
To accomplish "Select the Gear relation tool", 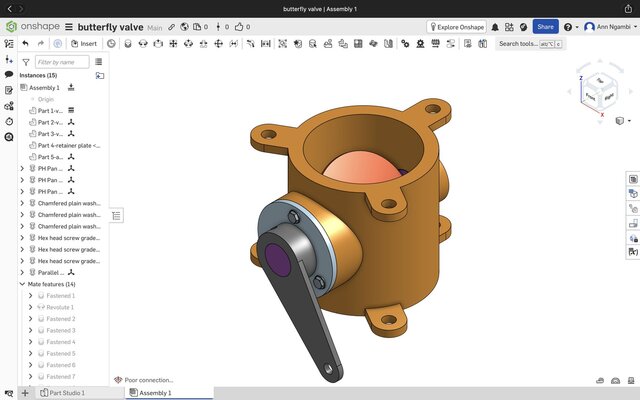I will point(405,44).
